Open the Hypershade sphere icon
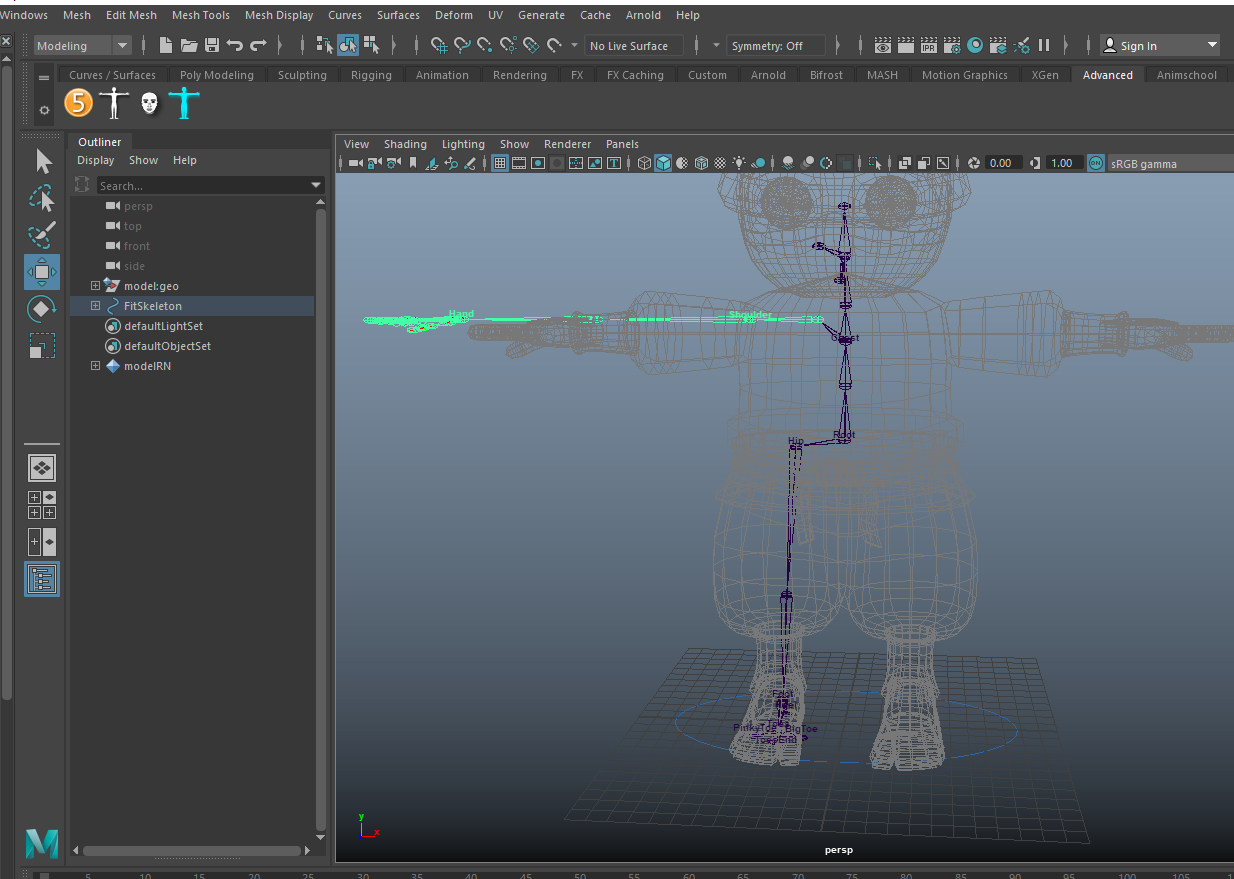This screenshot has width=1234, height=879. click(975, 45)
